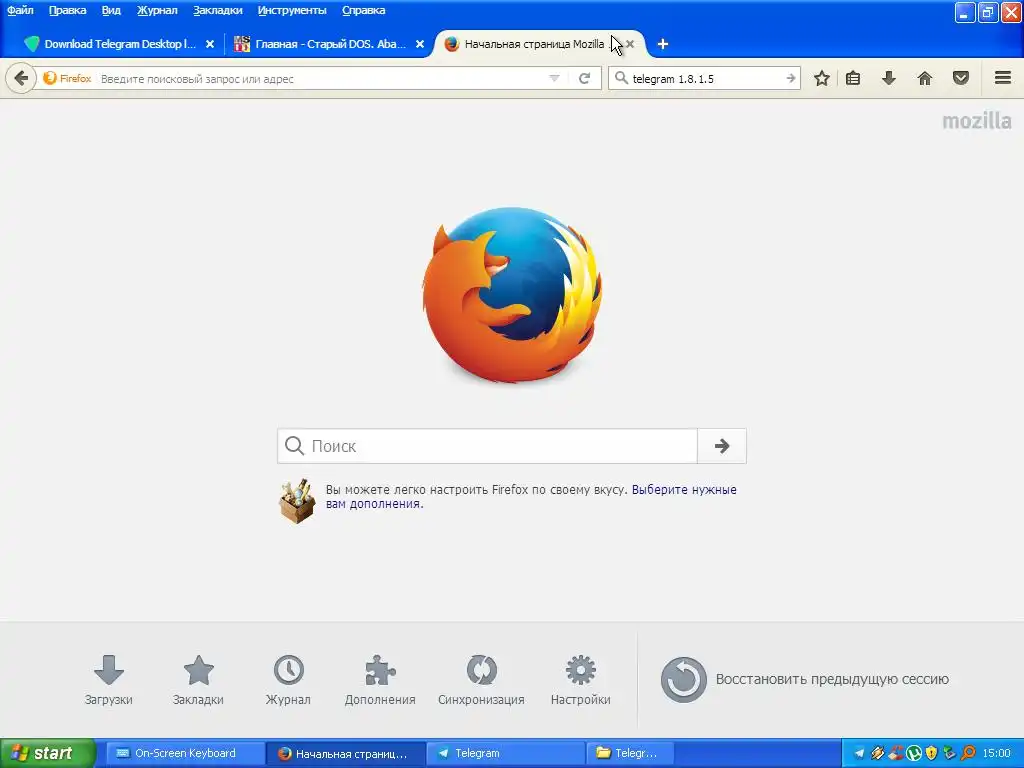The image size is (1024, 768).
Task: Open the Журнал menu in the menu bar
Action: [157, 10]
